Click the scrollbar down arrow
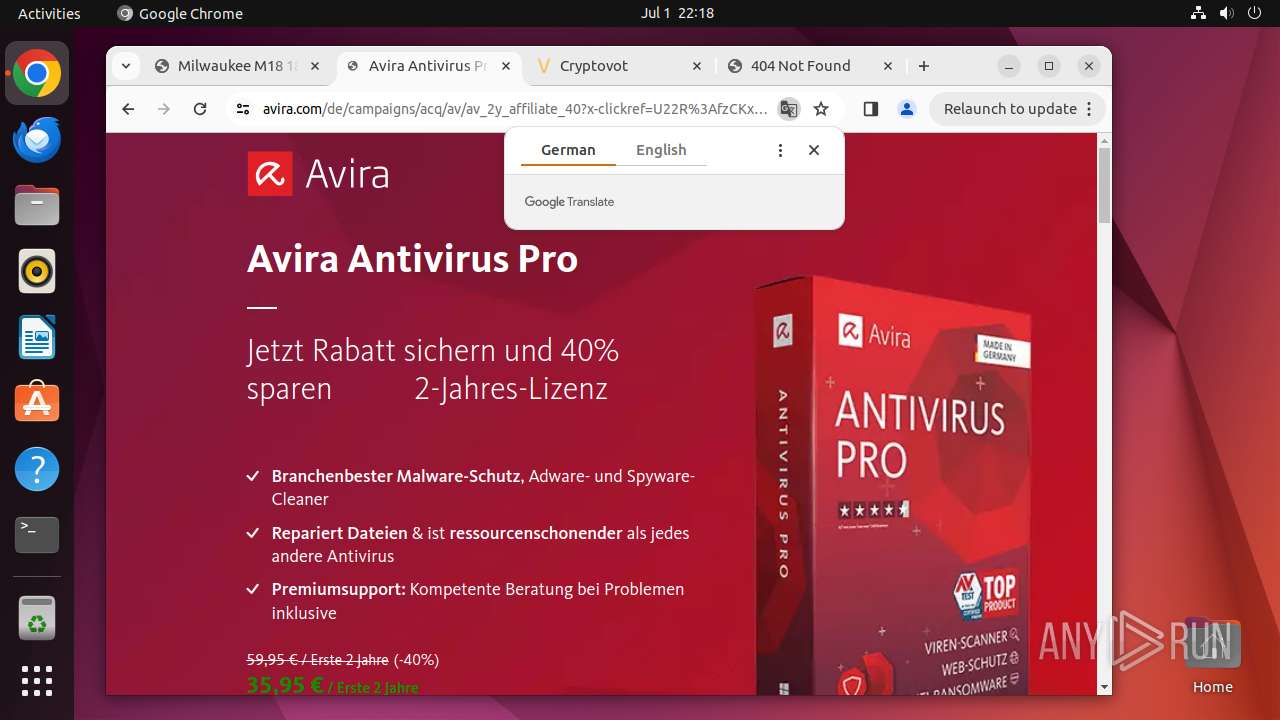The height and width of the screenshot is (720, 1280). tap(1104, 687)
